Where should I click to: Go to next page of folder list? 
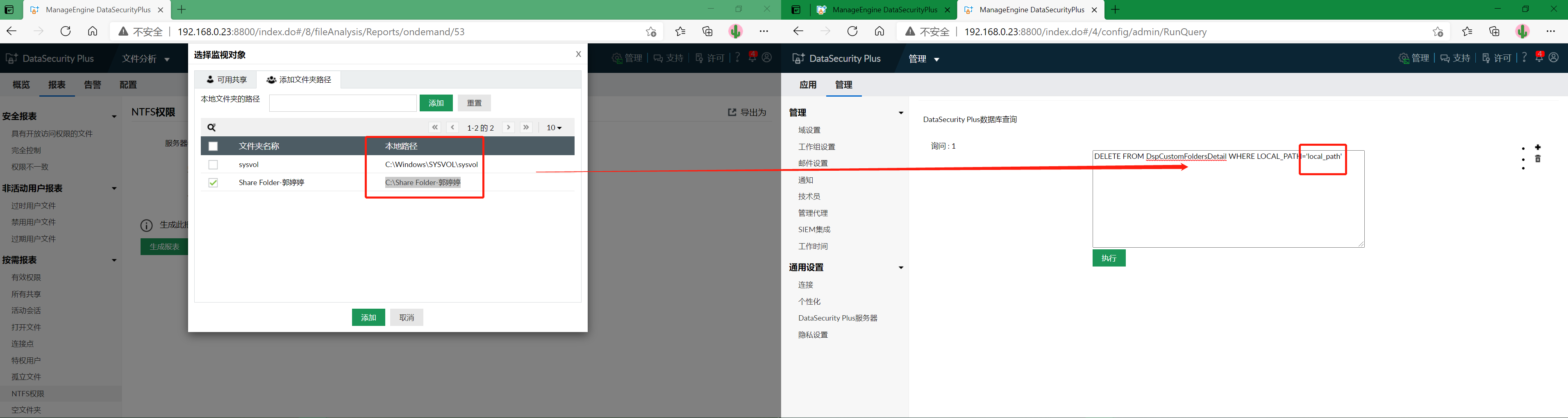[x=509, y=128]
